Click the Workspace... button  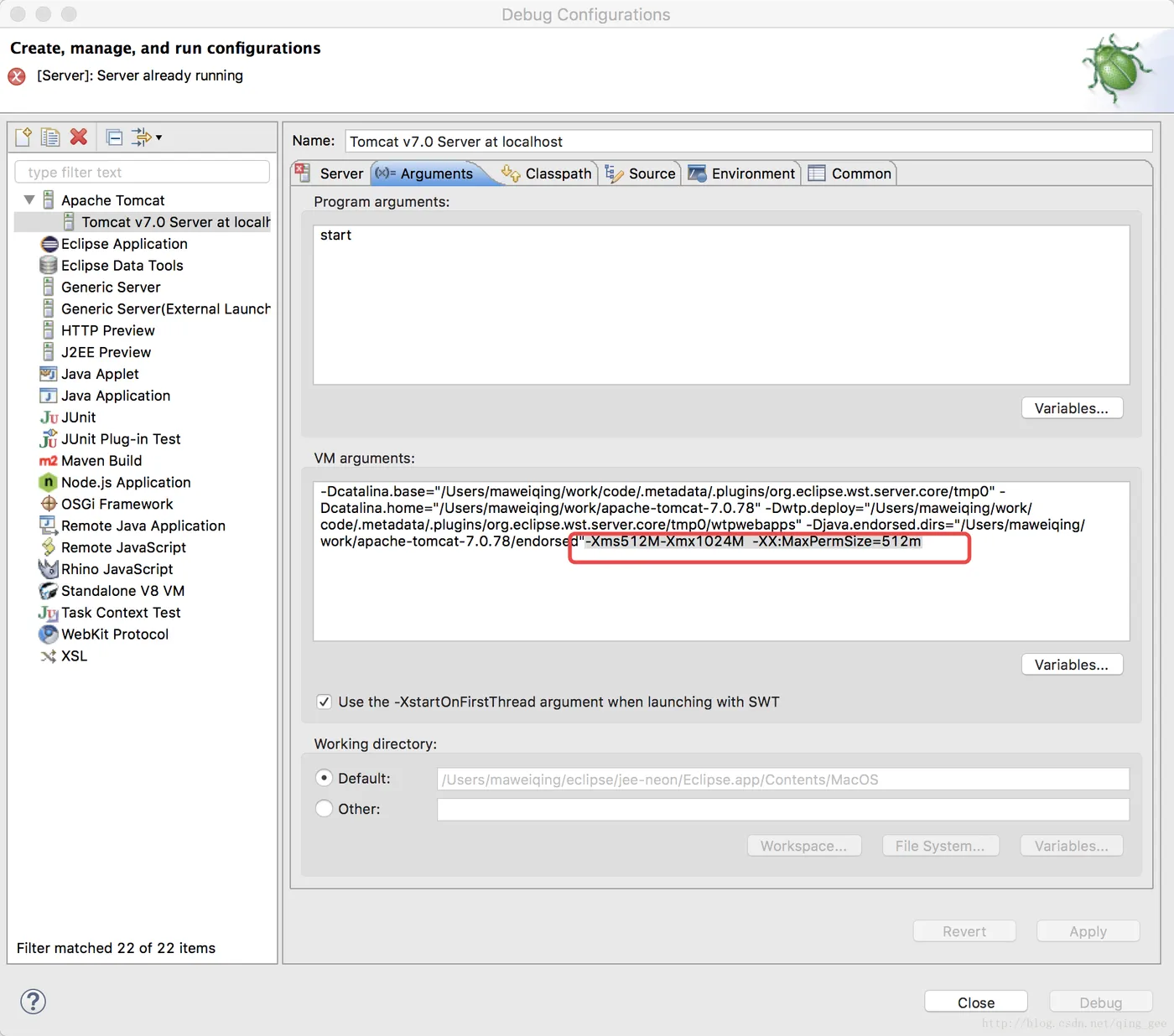point(803,846)
